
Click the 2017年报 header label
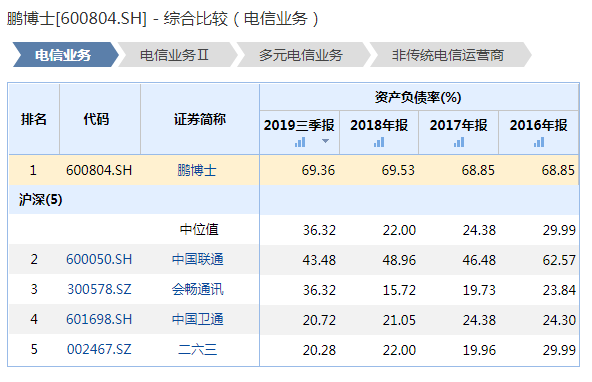click(x=458, y=125)
